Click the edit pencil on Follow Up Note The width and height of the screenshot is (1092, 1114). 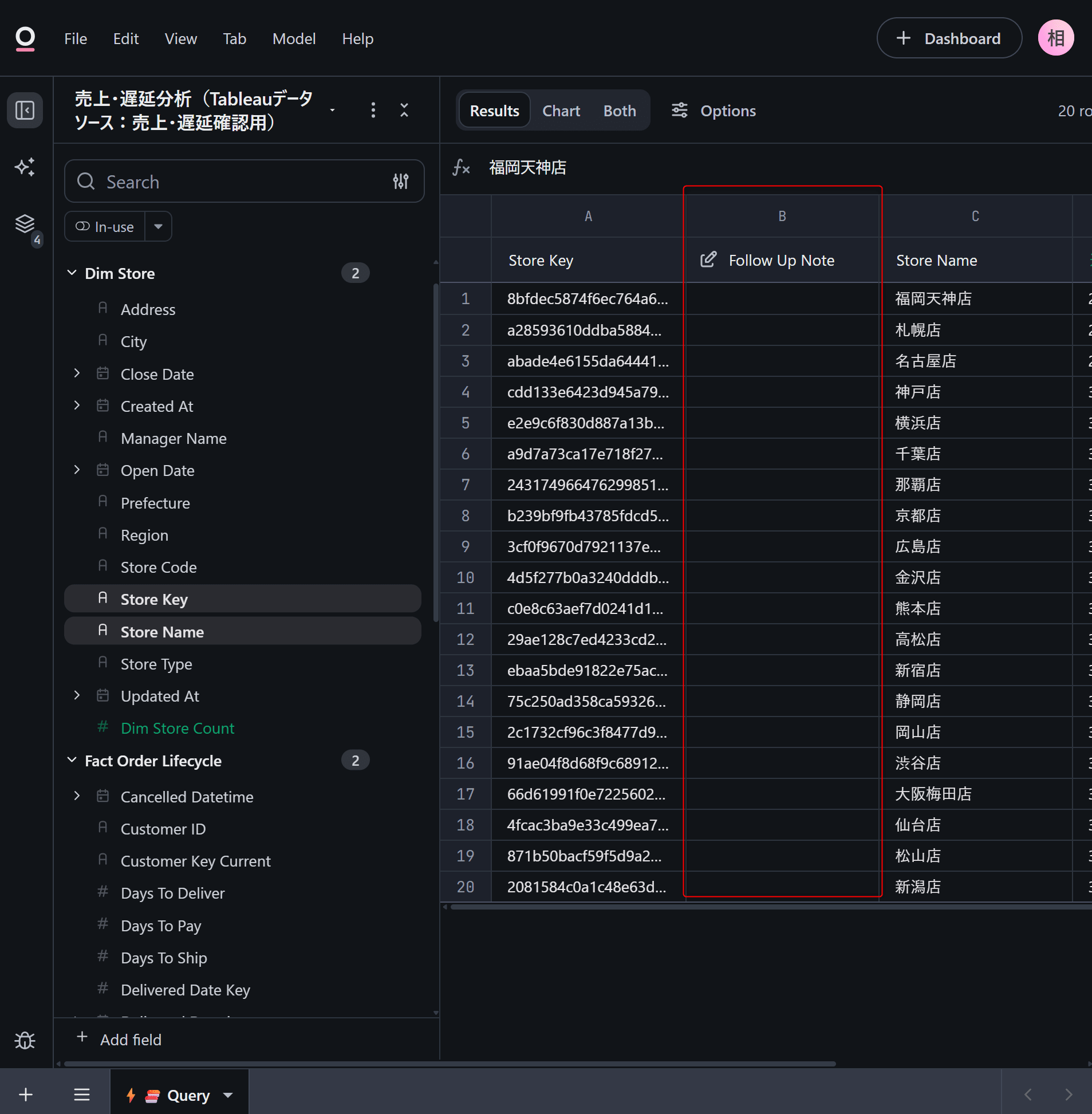[708, 260]
